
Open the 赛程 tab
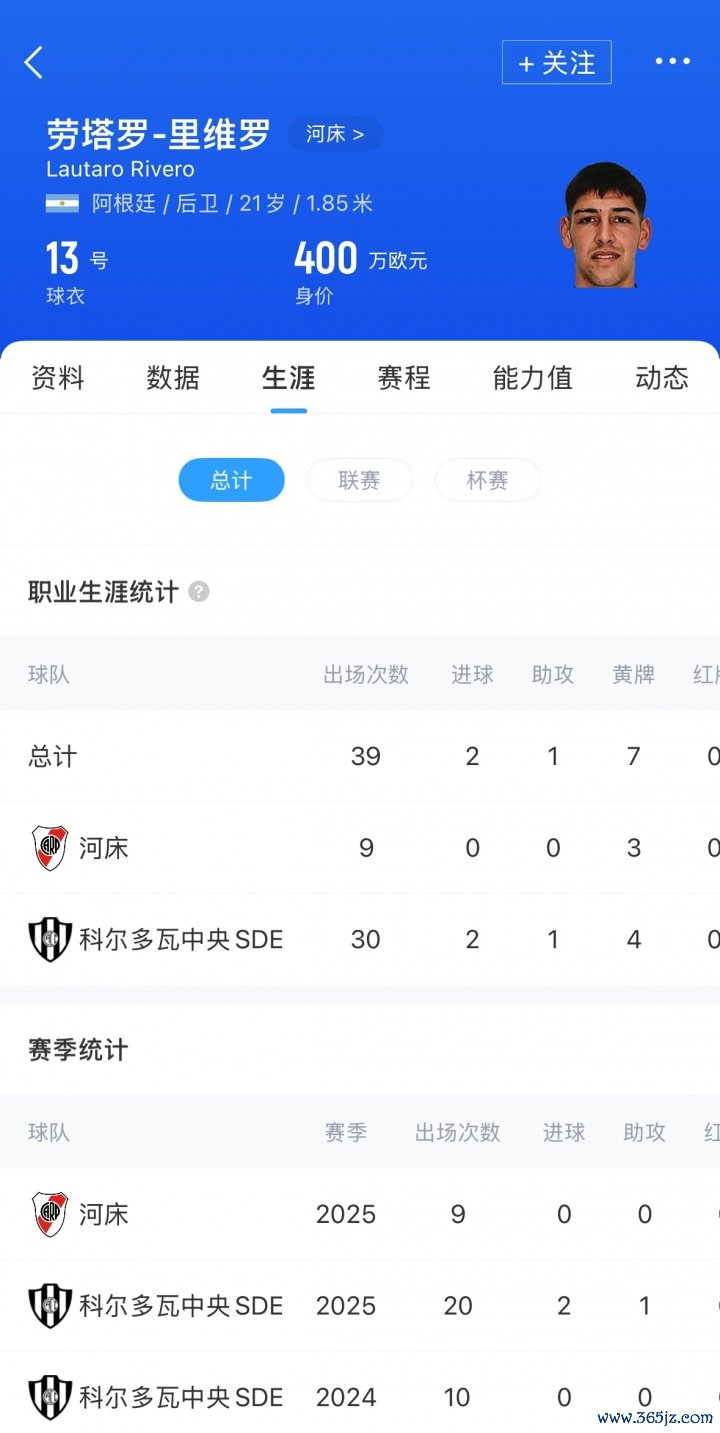[x=404, y=378]
